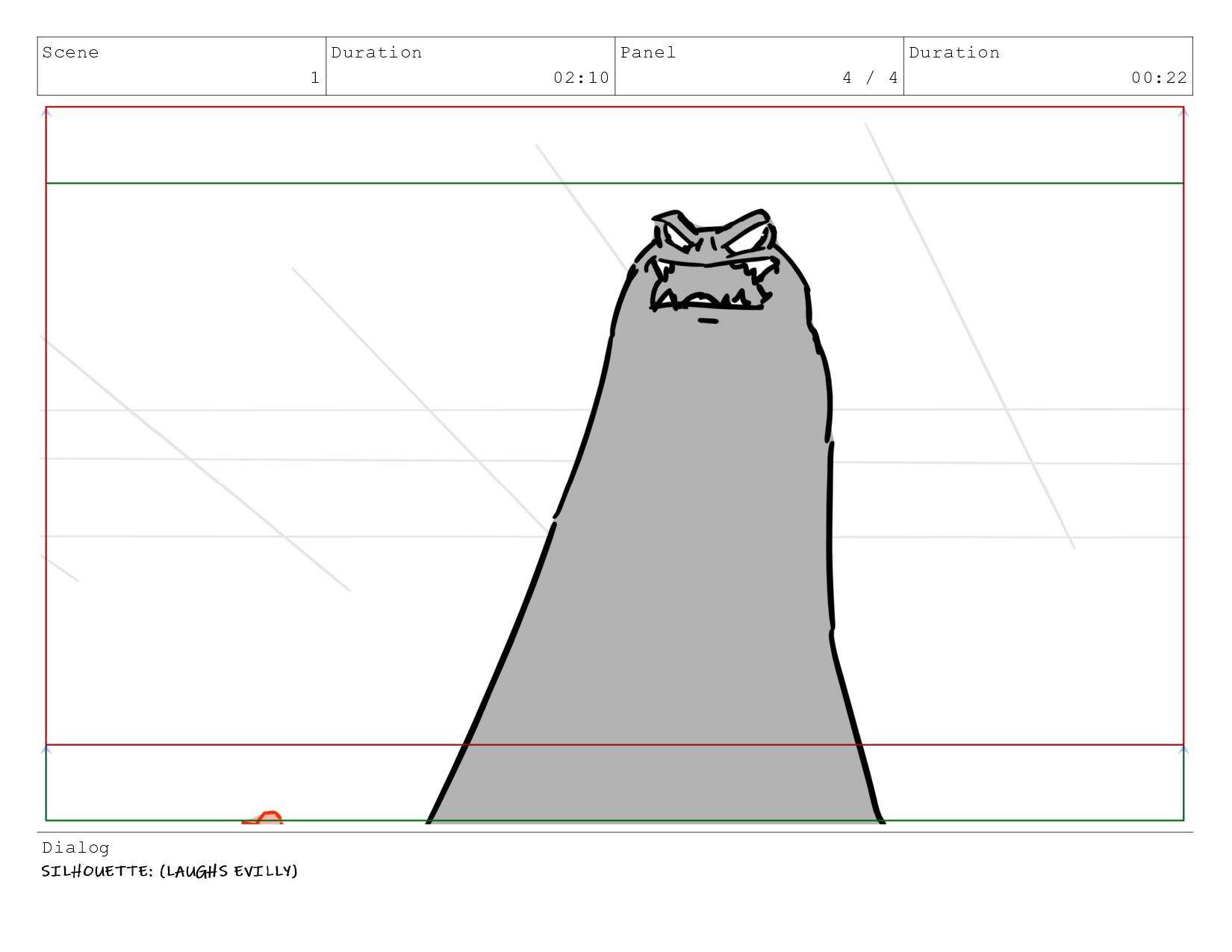Click the scene duration value 02:10

[x=581, y=78]
